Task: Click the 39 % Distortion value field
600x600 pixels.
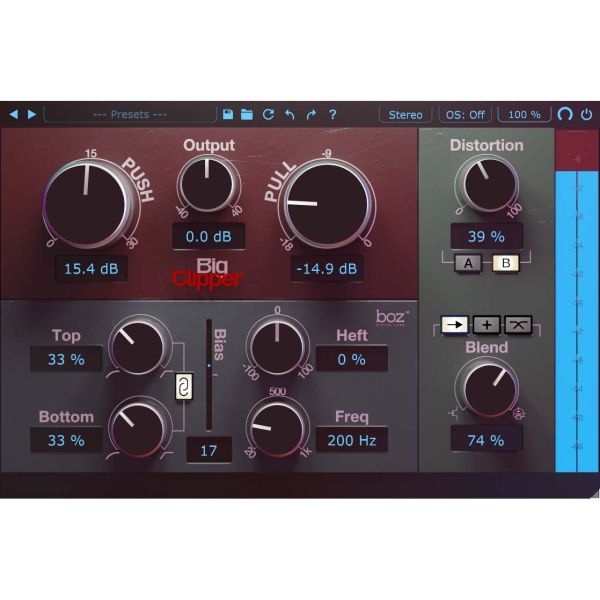Action: click(x=486, y=236)
